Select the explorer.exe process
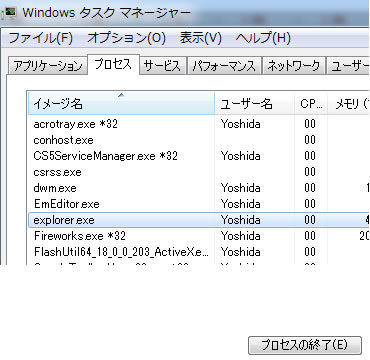The image size is (370, 360). (x=199, y=220)
